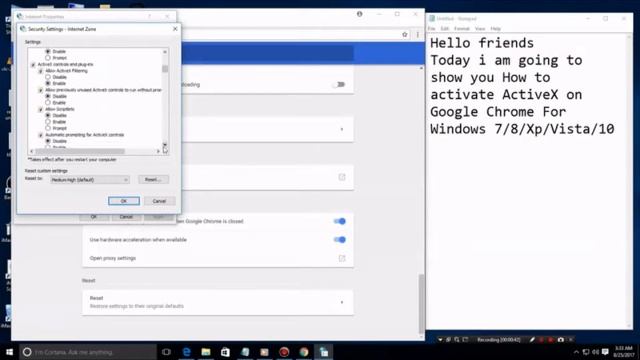Viewport: 640px width, 360px height.
Task: Click the help question mark in Internet Properties
Action: point(149,16)
